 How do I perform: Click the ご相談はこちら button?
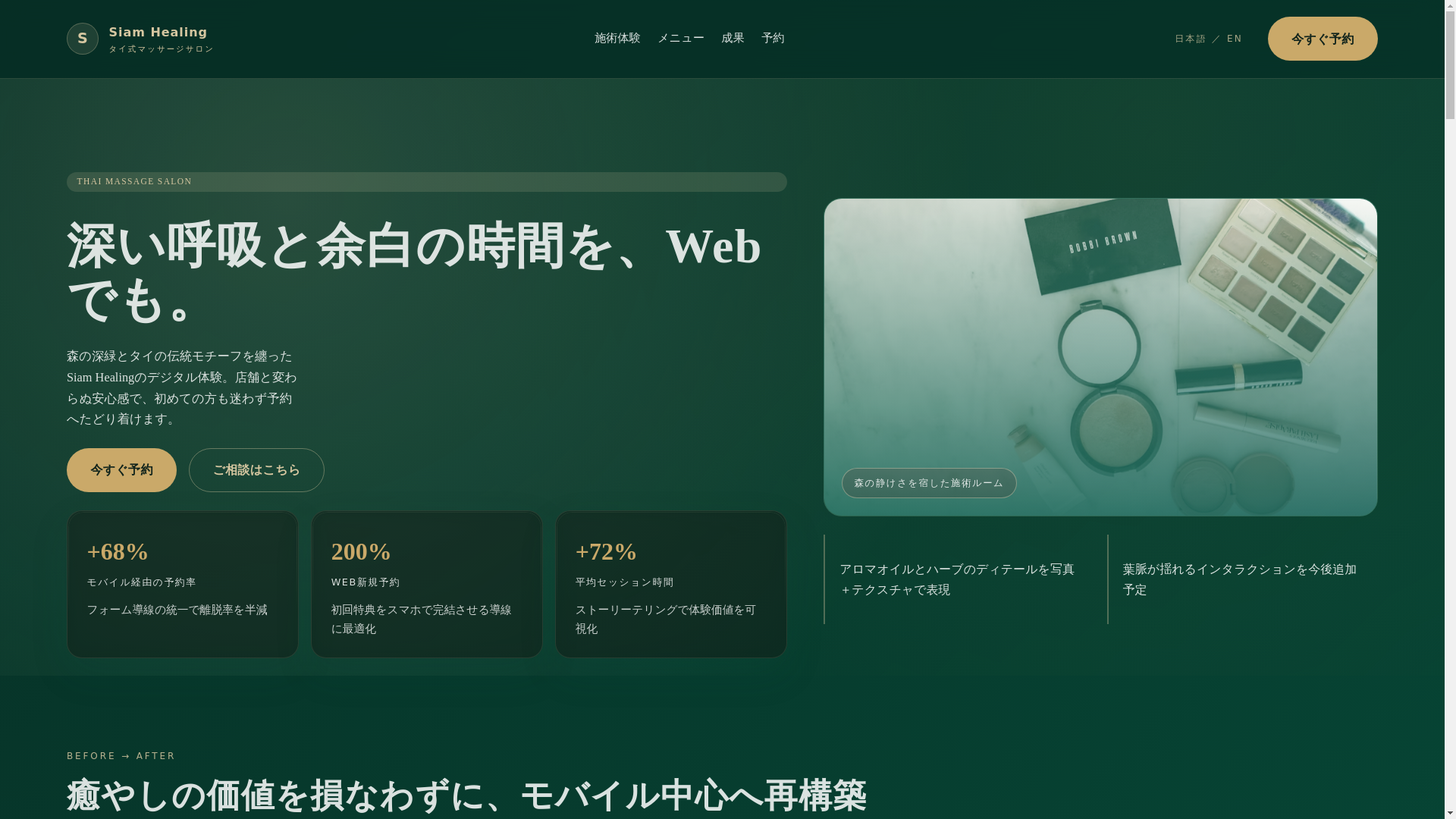(256, 470)
